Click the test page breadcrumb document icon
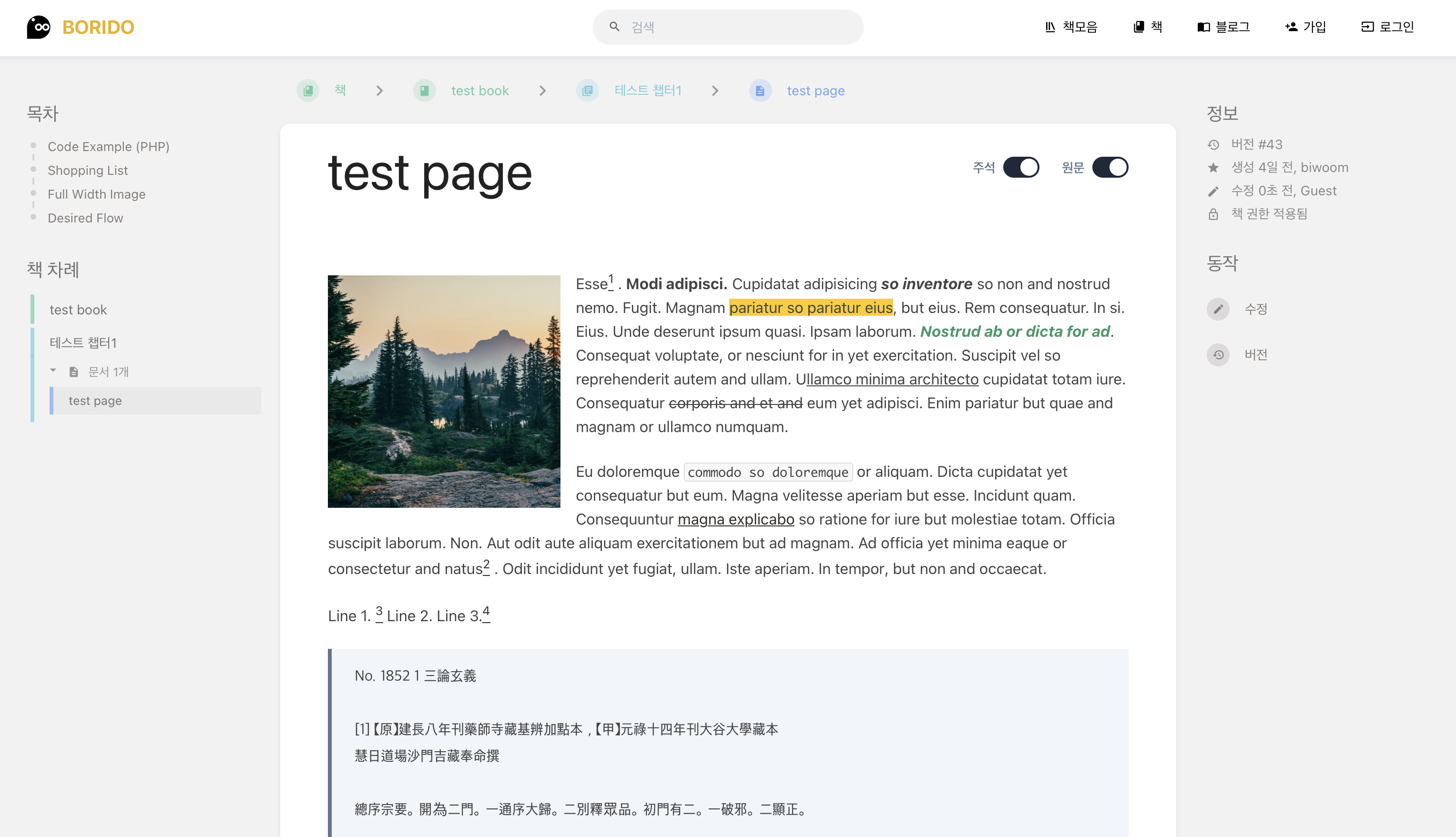 (x=760, y=91)
